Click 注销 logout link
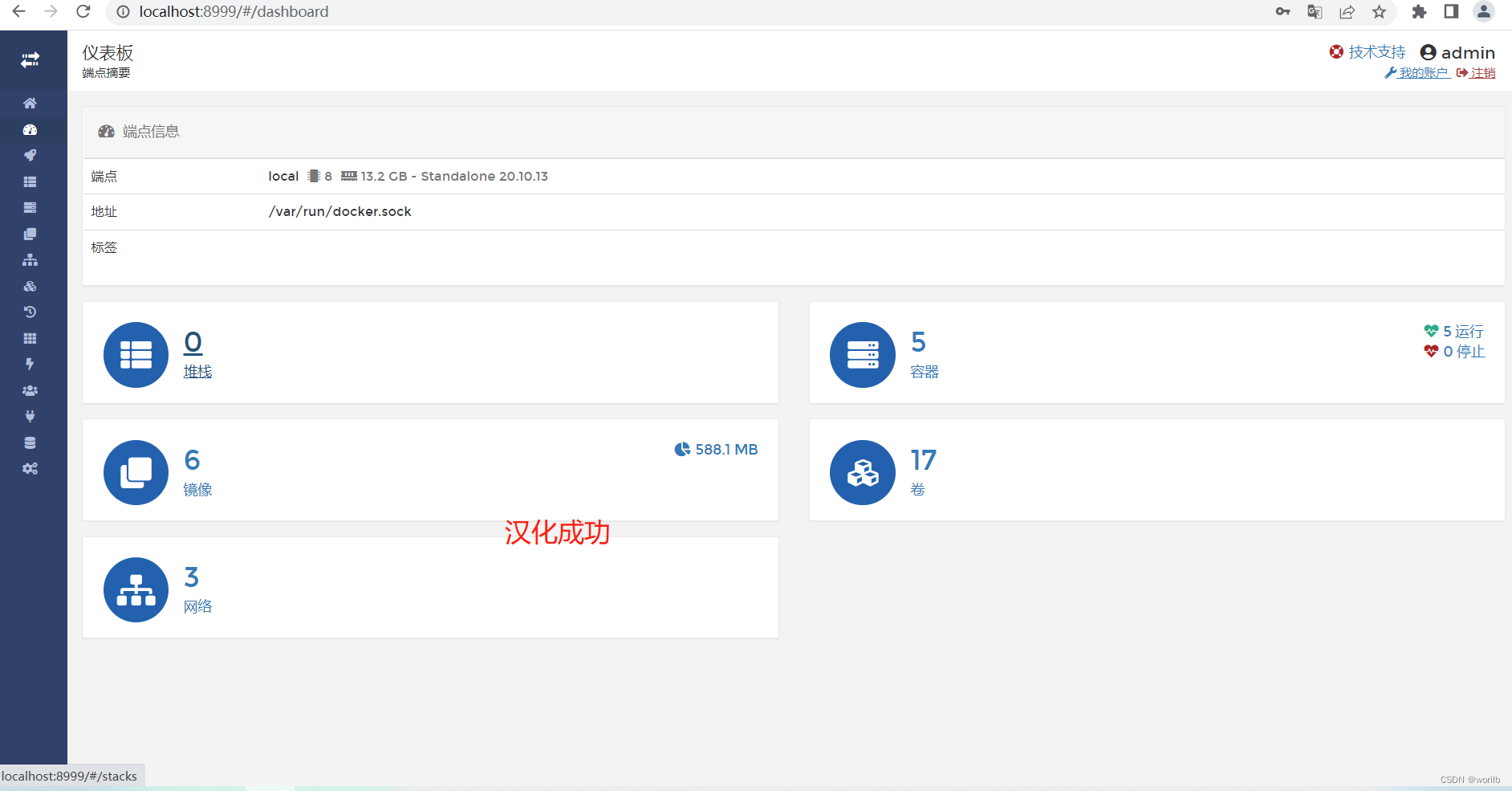The height and width of the screenshot is (791, 1512). tap(1476, 73)
